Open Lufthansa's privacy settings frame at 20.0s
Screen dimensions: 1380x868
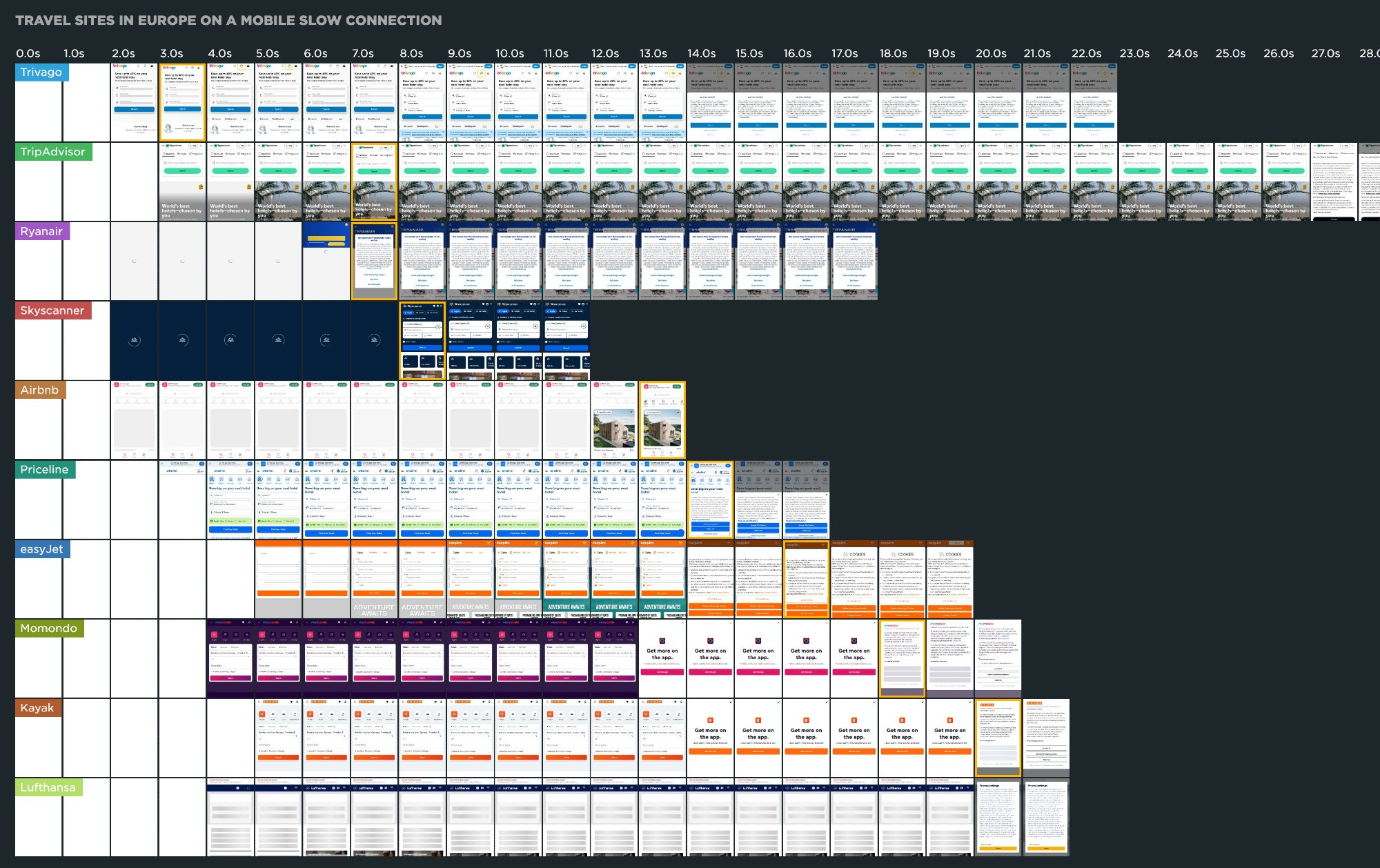998,818
